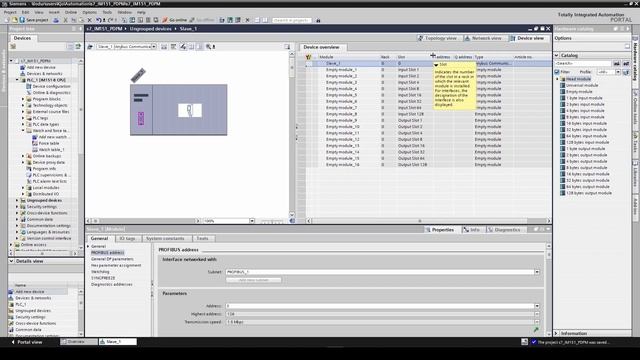The height and width of the screenshot is (360, 640).
Task: Click the Slave_1 breadcrumb segment
Action: tap(188, 29)
